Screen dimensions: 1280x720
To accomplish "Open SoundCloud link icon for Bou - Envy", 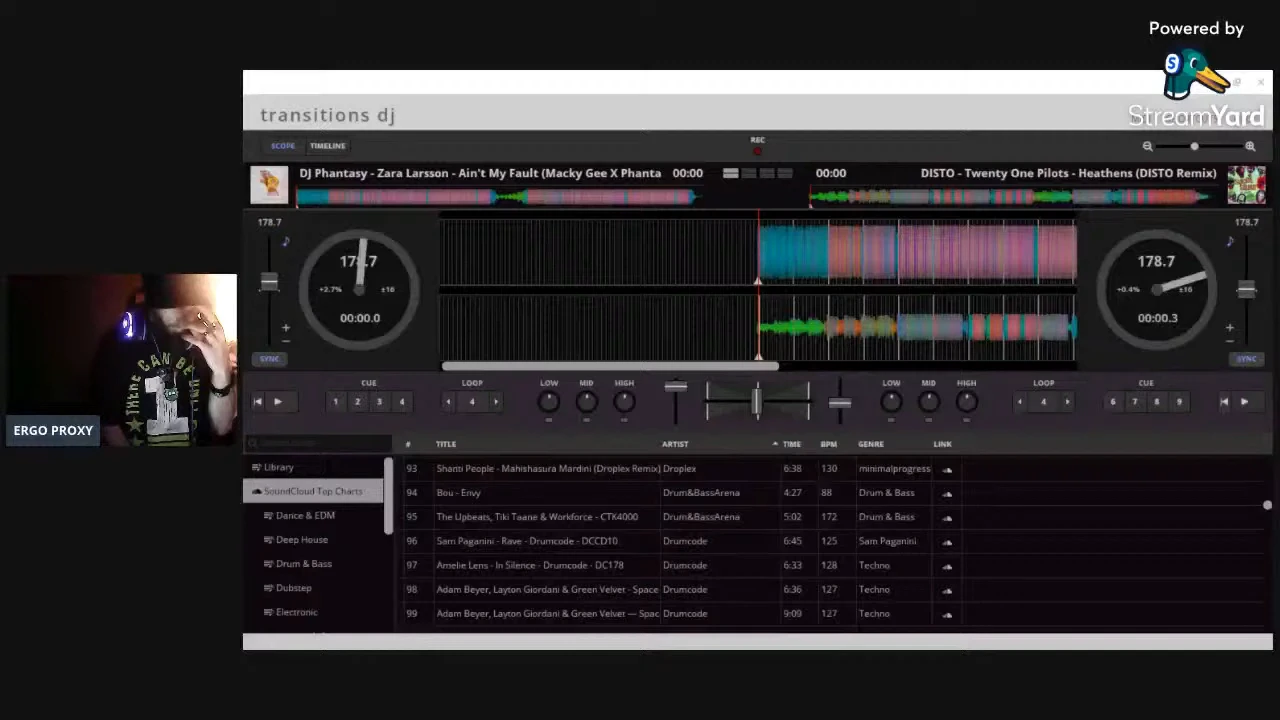I will pyautogui.click(x=947, y=493).
